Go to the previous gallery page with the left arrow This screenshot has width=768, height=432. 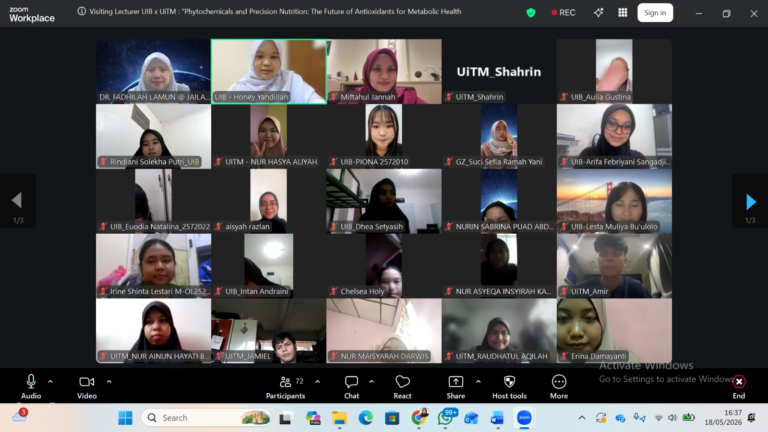tap(18, 200)
